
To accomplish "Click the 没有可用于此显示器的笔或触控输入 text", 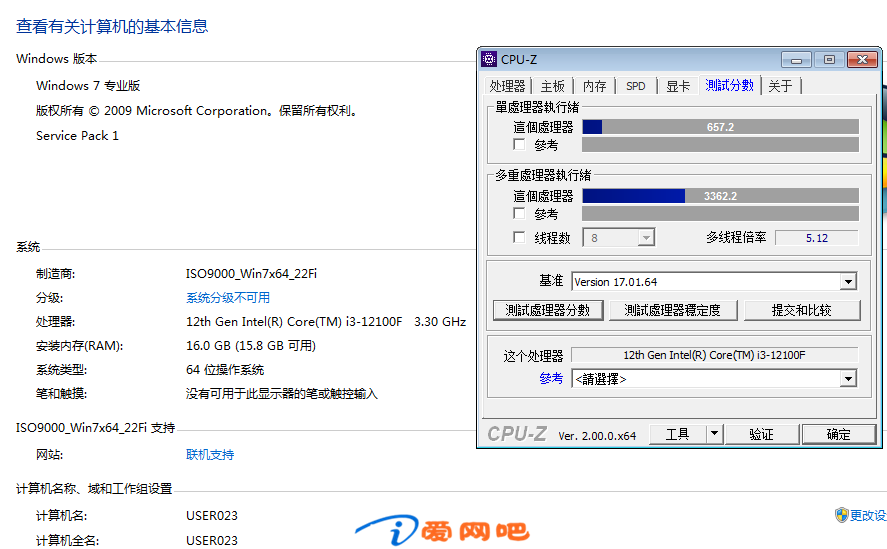I will pos(282,393).
